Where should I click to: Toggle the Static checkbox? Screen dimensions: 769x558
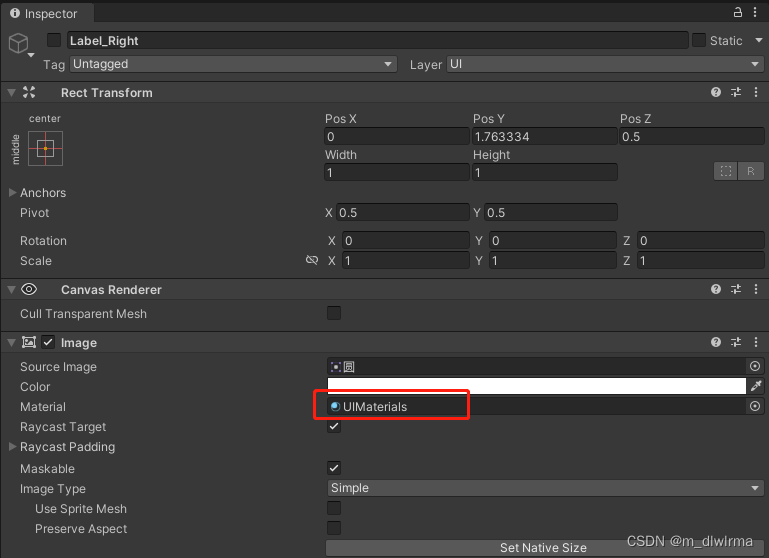pos(699,40)
